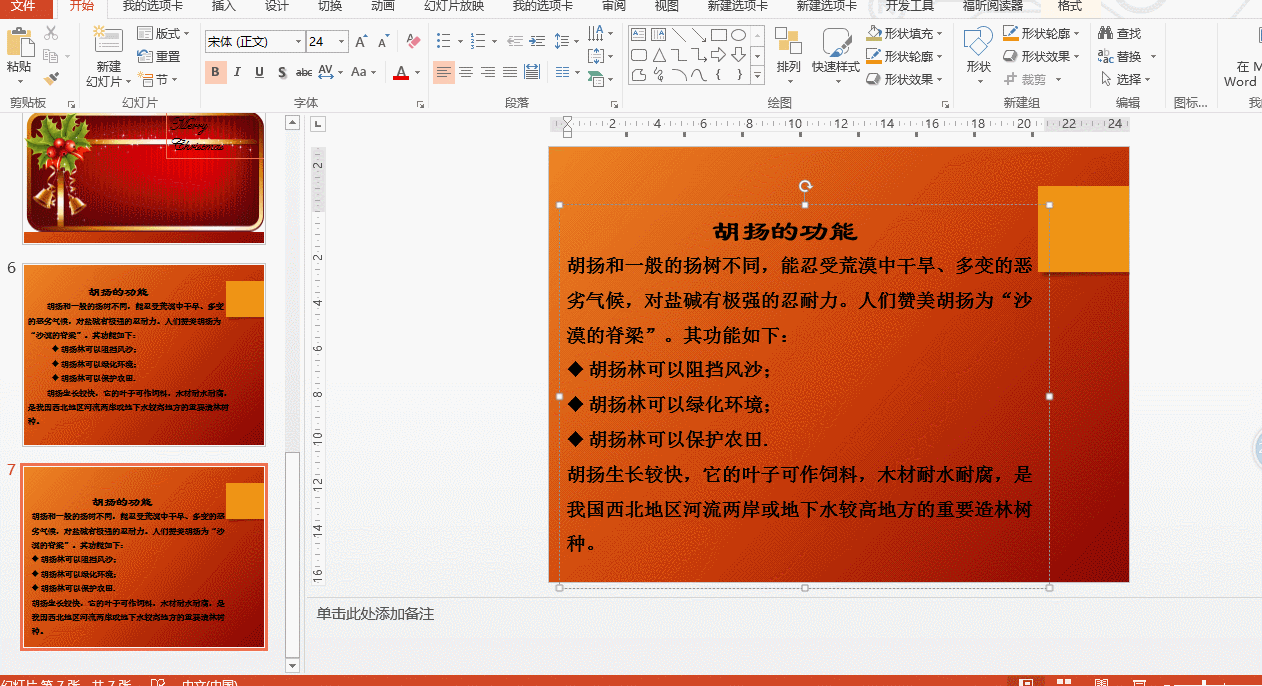Click the Find (查找) binoculars button
1262x686 pixels.
[1120, 34]
